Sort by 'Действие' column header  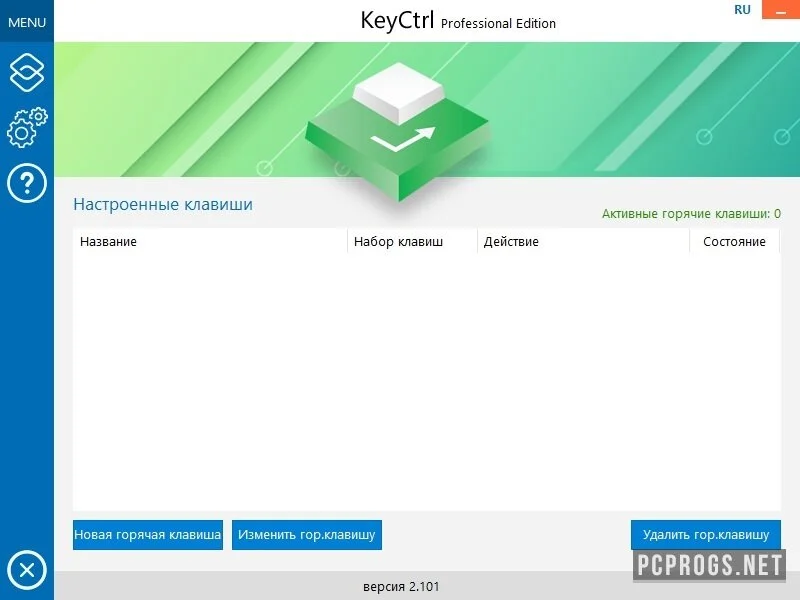(x=583, y=241)
